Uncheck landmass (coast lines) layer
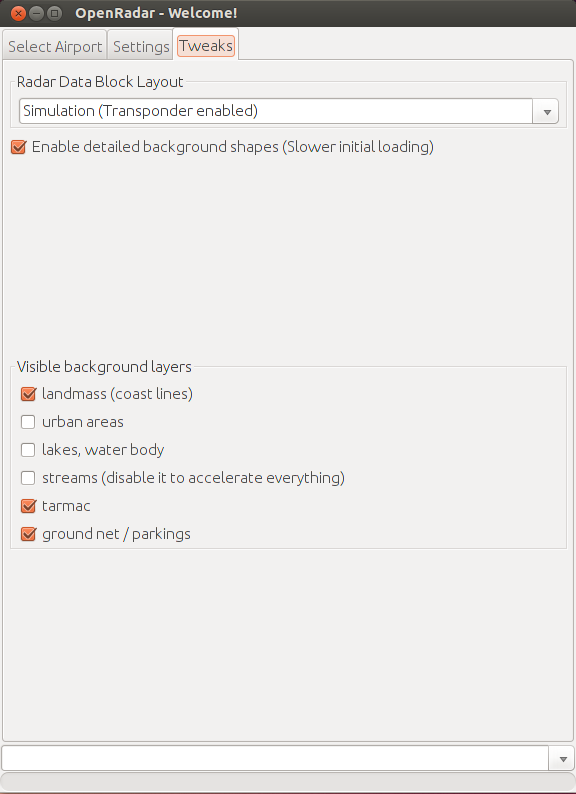Image resolution: width=576 pixels, height=794 pixels. coord(28,394)
